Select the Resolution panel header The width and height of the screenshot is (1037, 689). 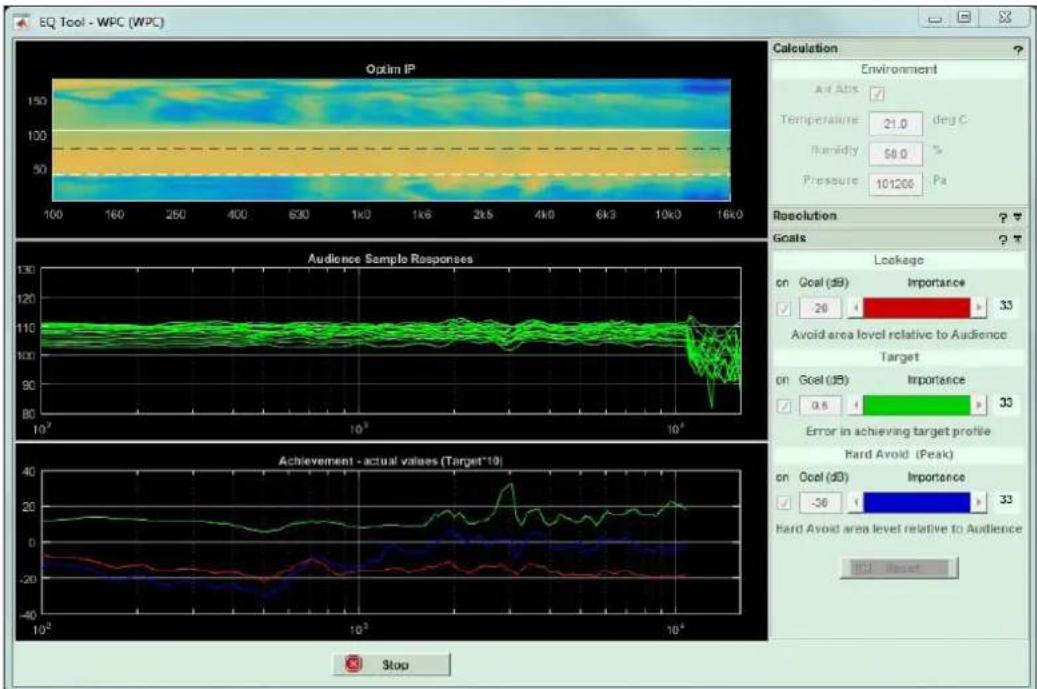coord(898,216)
